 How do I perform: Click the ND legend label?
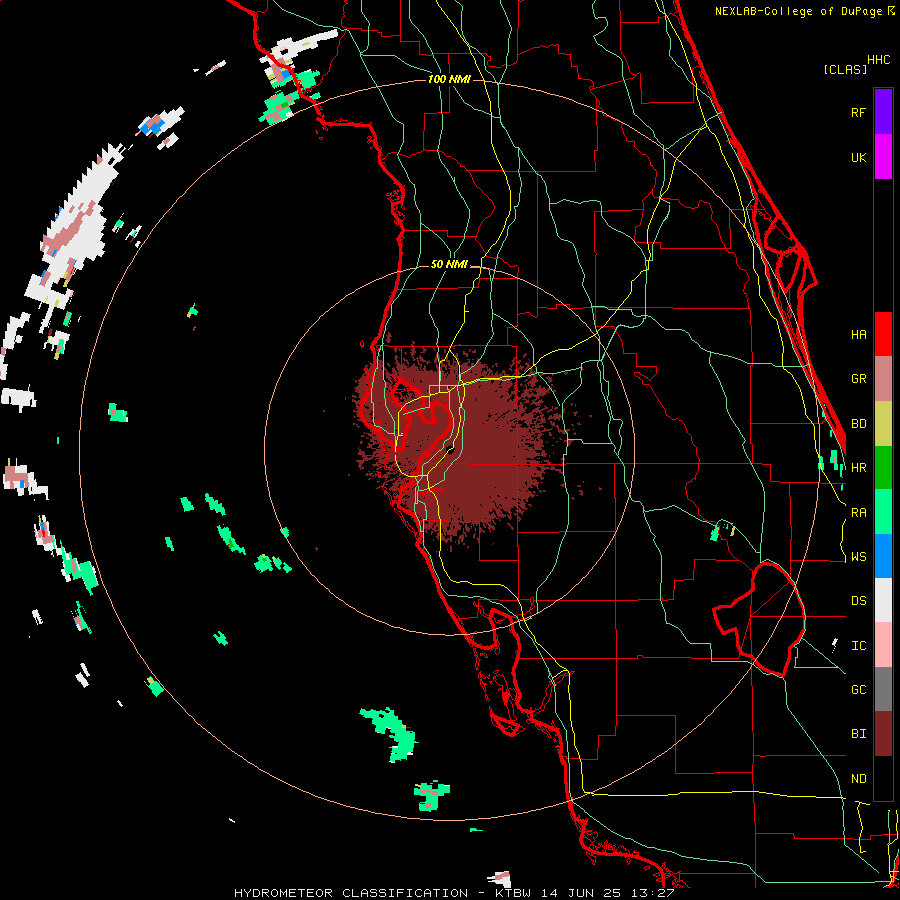click(858, 779)
